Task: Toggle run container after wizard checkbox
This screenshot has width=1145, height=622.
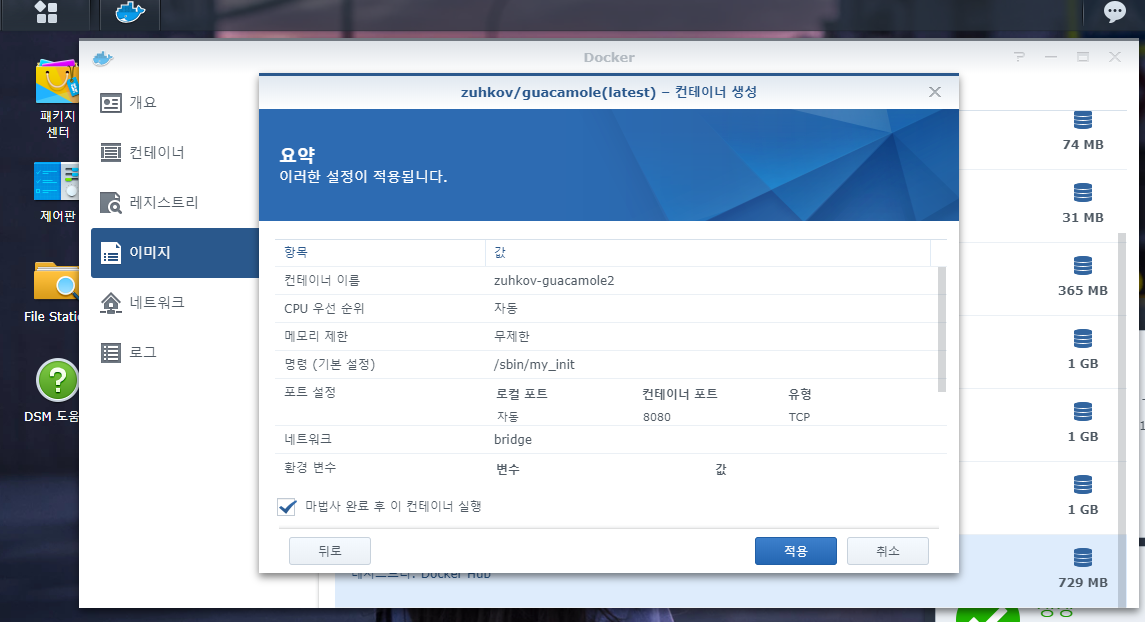Action: click(x=286, y=507)
